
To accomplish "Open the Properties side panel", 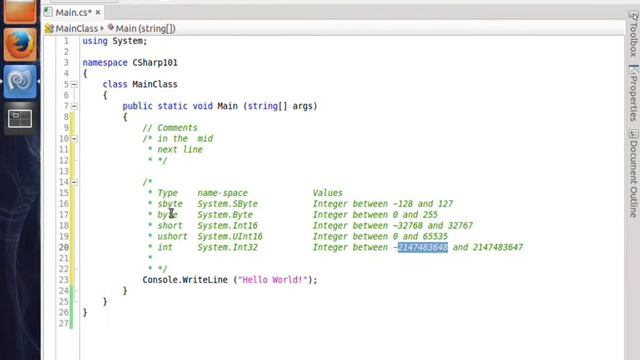I will pos(633,93).
